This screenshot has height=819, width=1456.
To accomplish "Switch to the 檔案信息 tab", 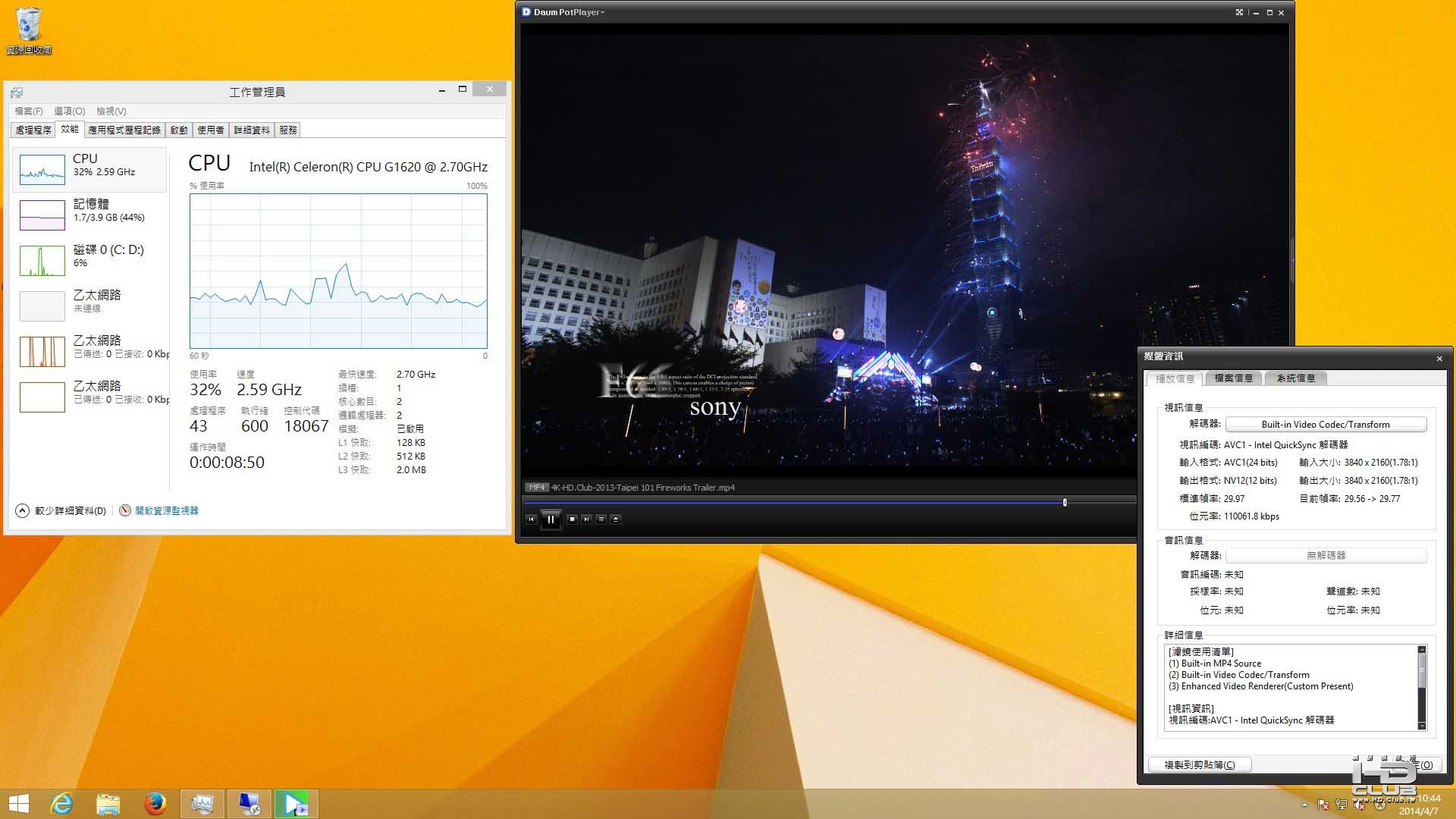I will [x=1233, y=378].
